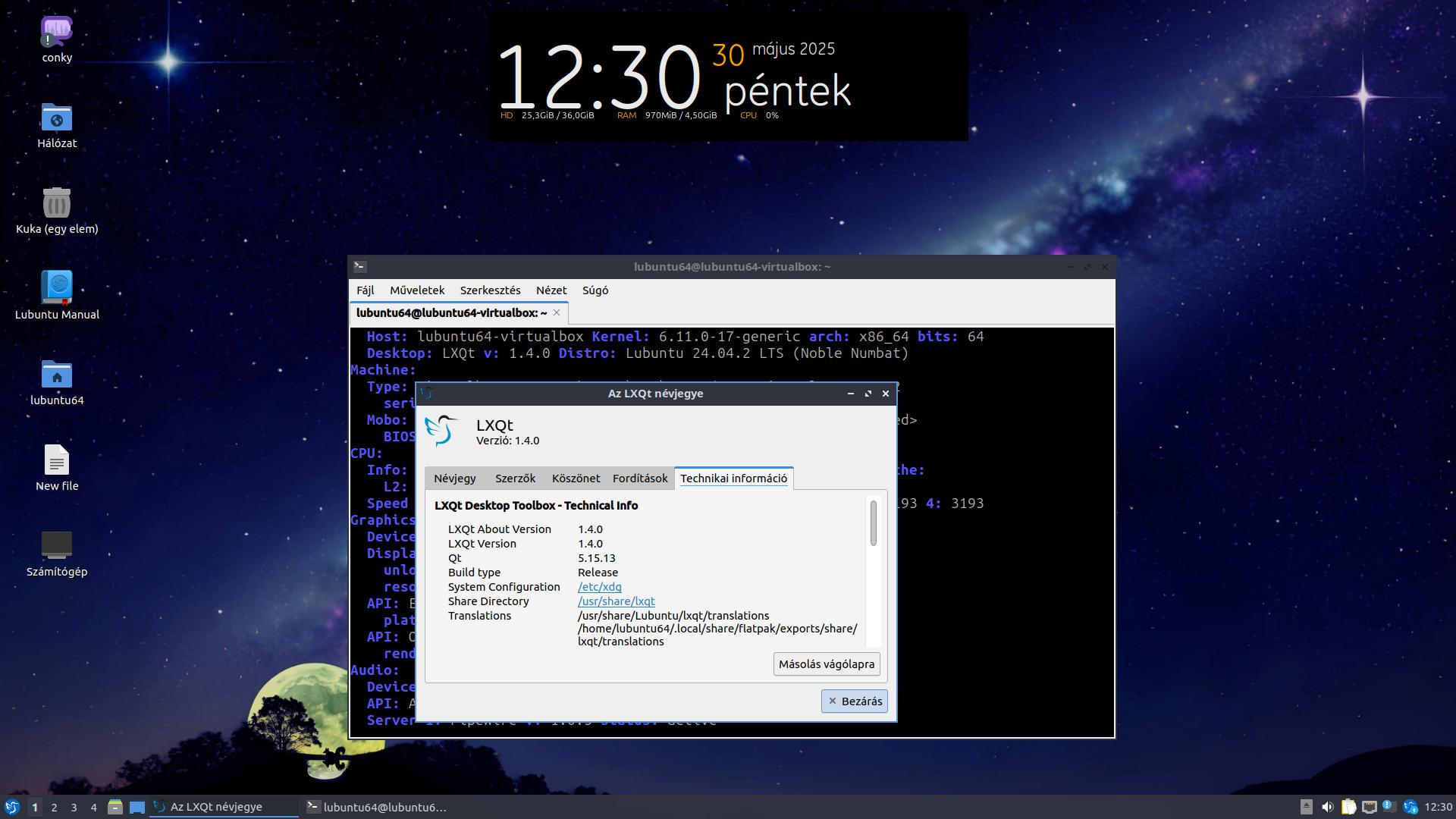Click the terminal window title bar icon
The image size is (1456, 819).
coord(360,266)
